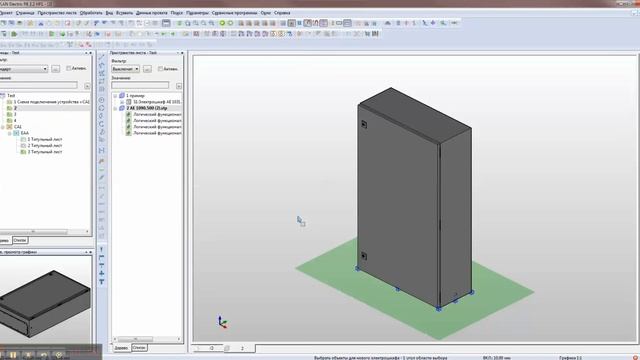Click small button beside layout space value field
Screen dimensions: 640x360
[x=179, y=86]
